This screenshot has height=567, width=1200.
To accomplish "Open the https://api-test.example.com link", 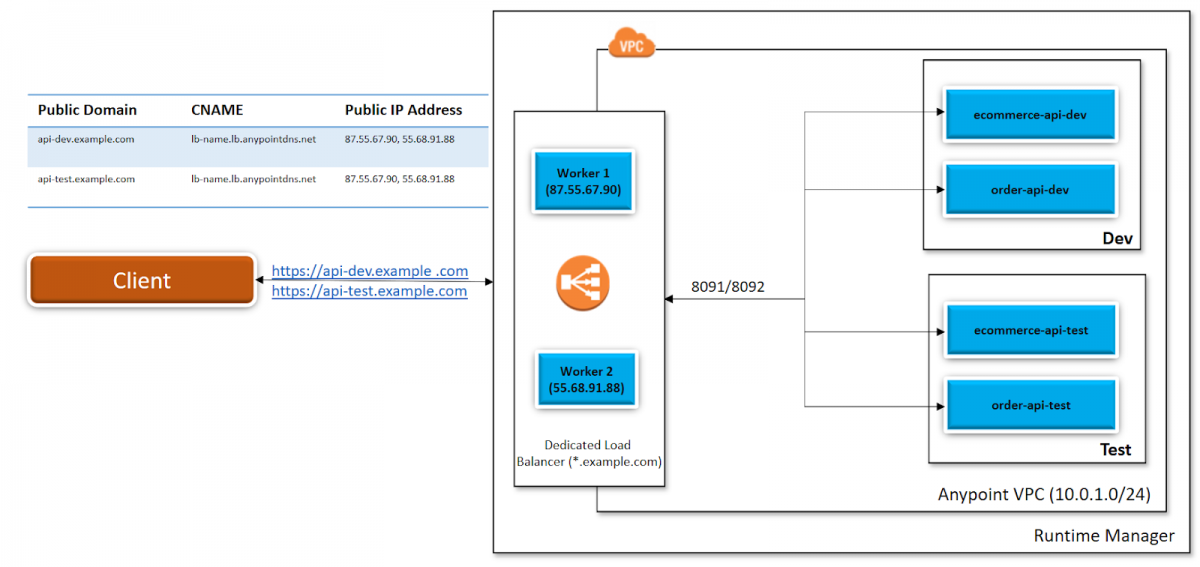I will click(369, 291).
